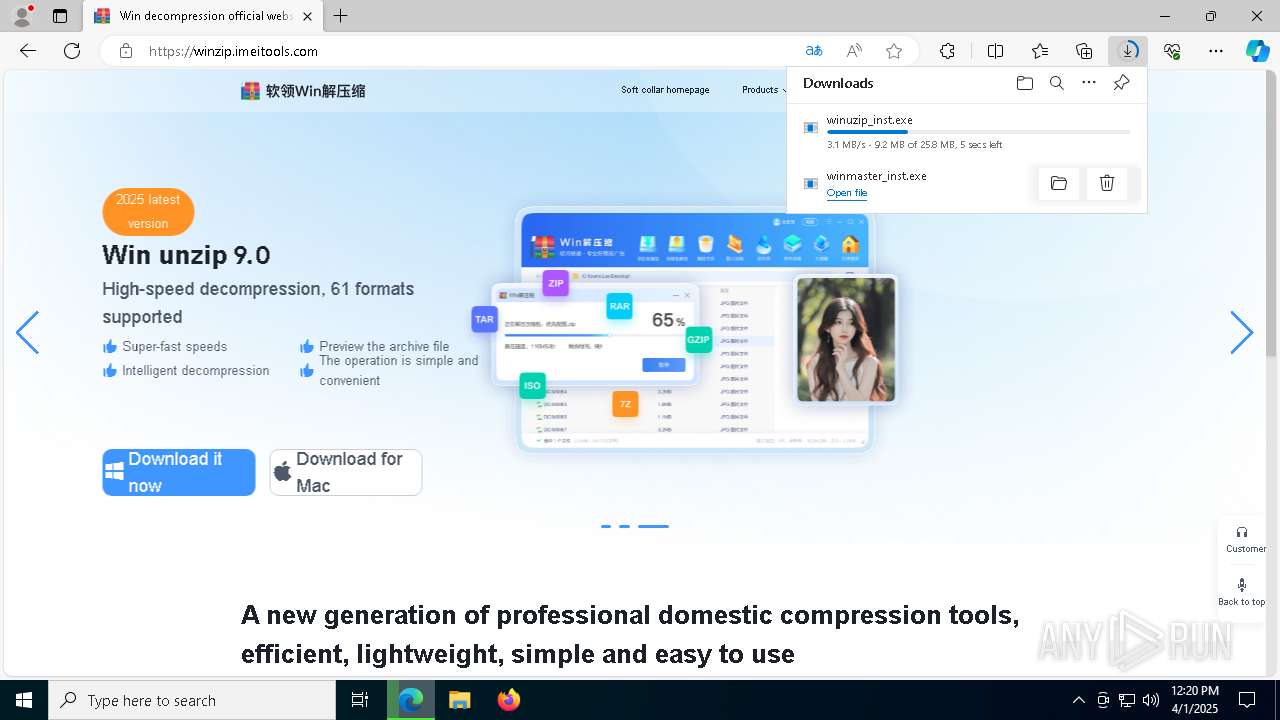1280x720 pixels.
Task: Open the tab actions menu icon
Action: [60, 16]
